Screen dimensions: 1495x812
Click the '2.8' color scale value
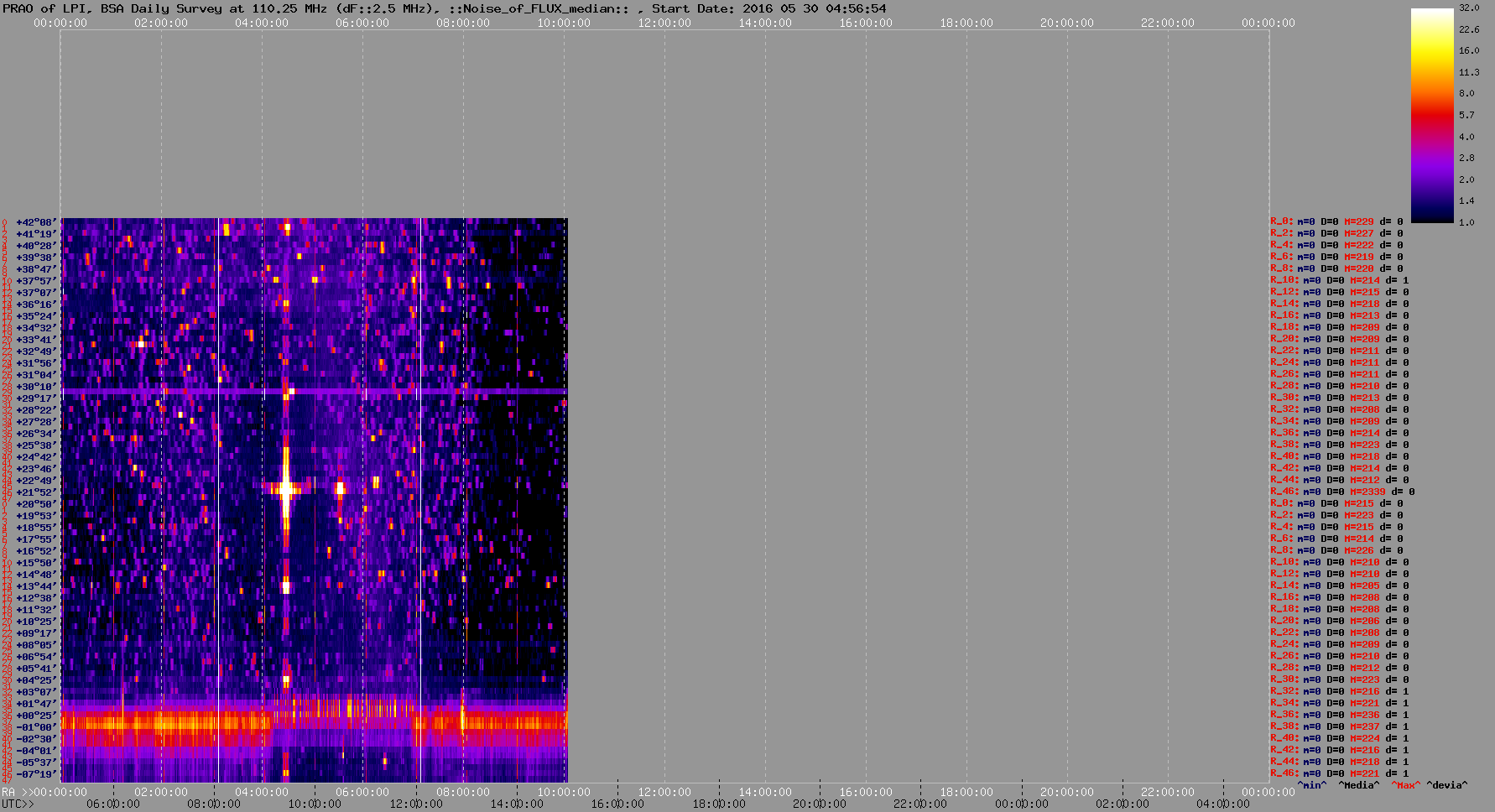coord(1466,158)
